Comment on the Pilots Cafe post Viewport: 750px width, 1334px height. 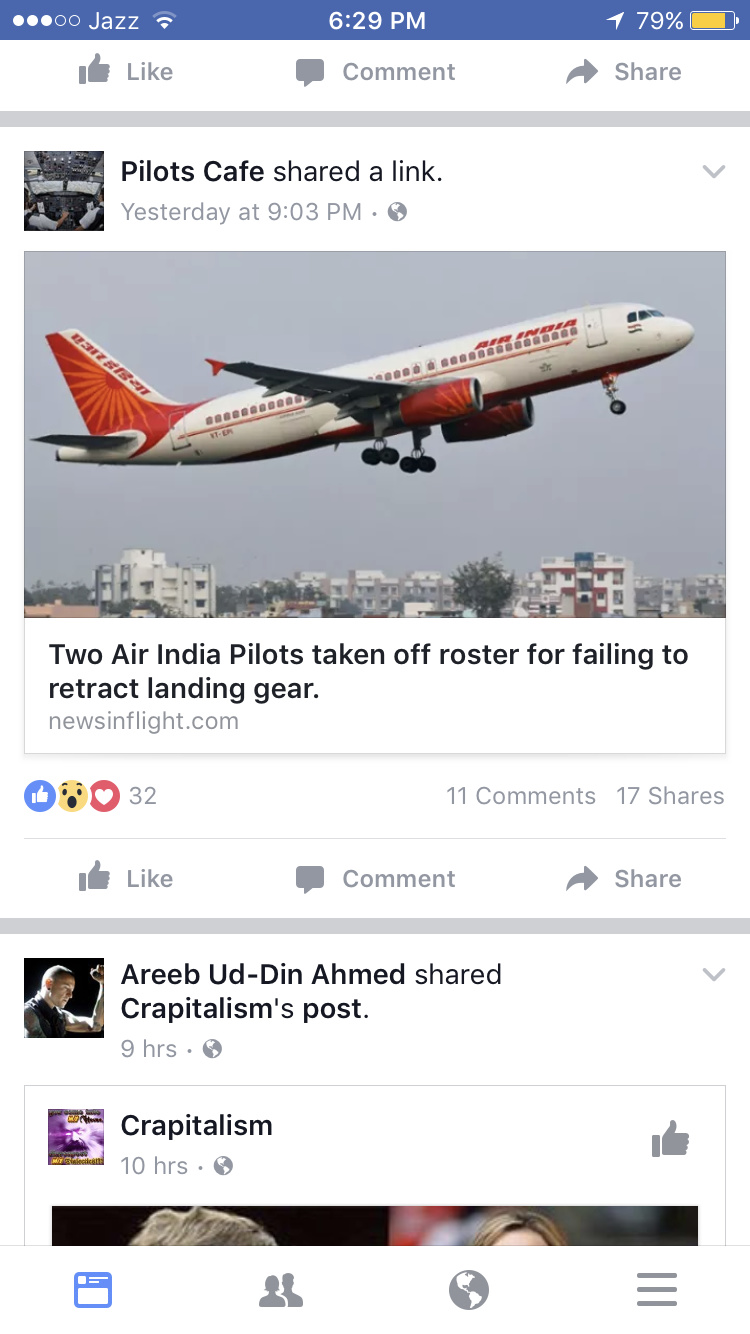(x=375, y=878)
